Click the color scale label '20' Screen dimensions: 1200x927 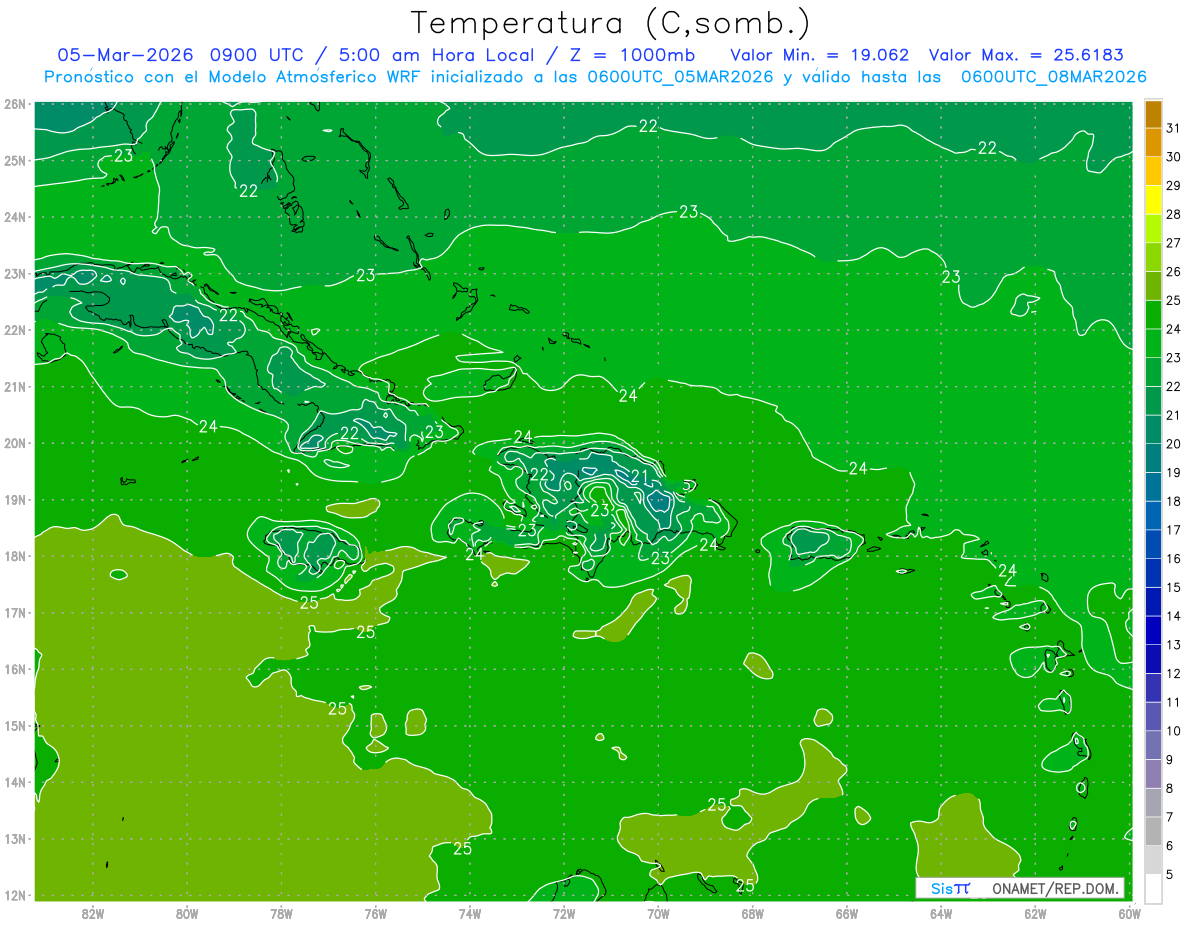1174,444
